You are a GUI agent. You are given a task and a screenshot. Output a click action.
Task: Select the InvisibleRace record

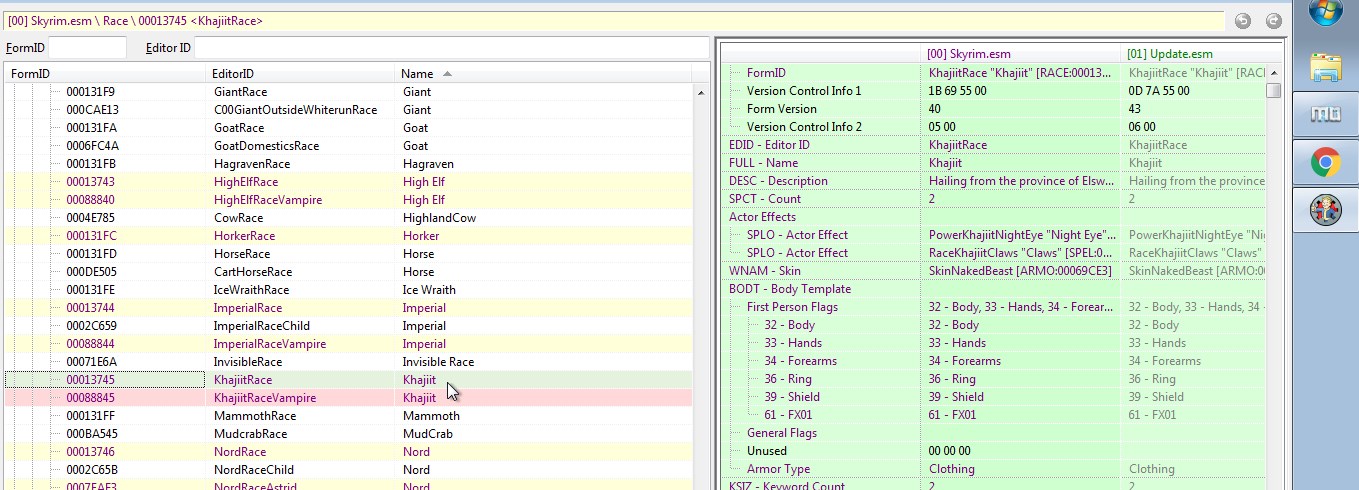coord(348,362)
